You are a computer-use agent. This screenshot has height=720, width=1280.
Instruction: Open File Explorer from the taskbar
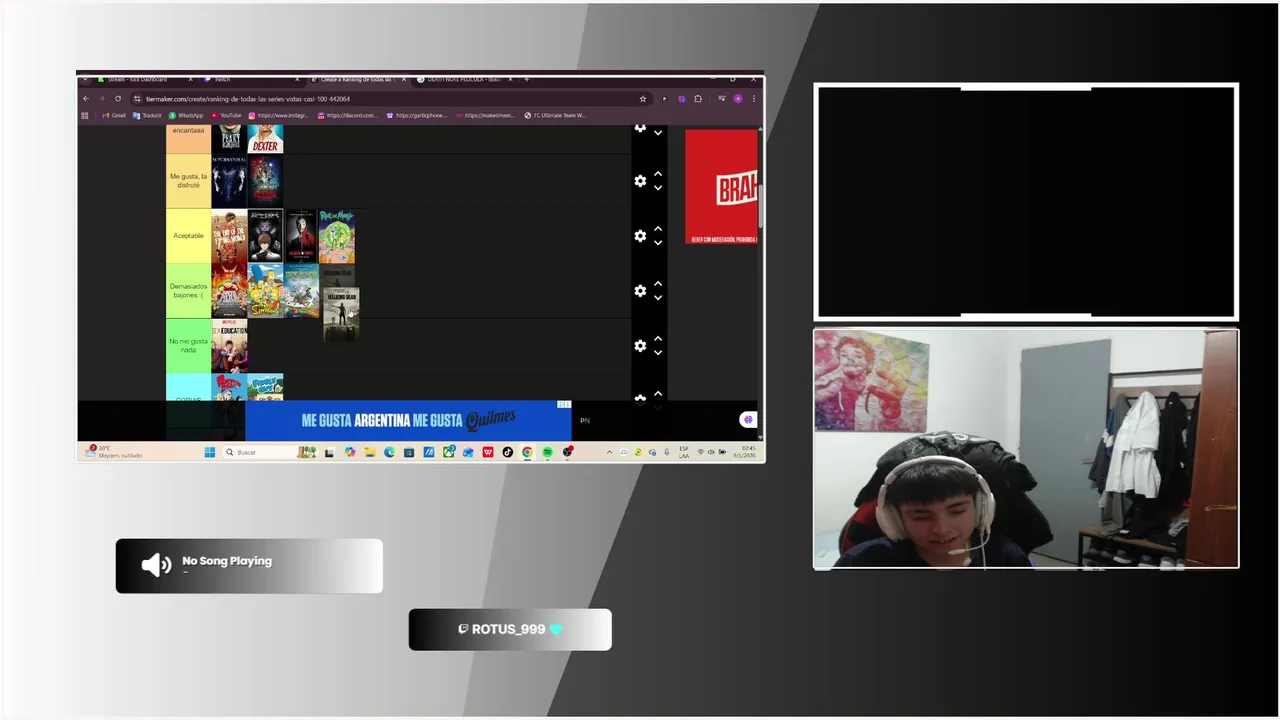point(370,452)
